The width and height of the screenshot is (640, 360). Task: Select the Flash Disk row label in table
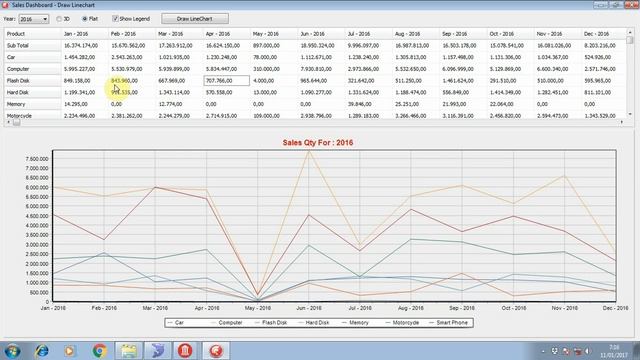tap(33, 81)
